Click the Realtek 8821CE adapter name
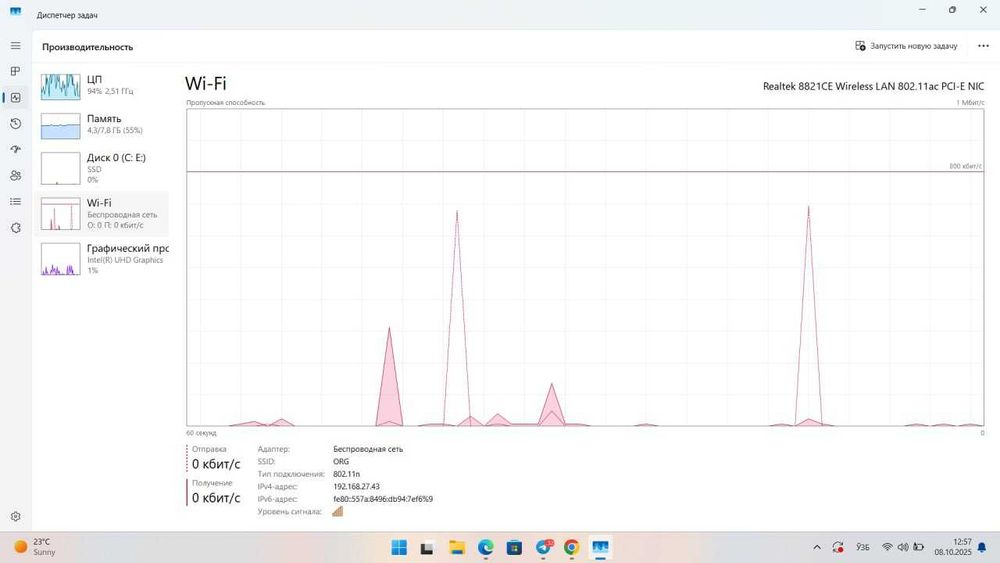The height and width of the screenshot is (563, 1000). pyautogui.click(x=873, y=86)
